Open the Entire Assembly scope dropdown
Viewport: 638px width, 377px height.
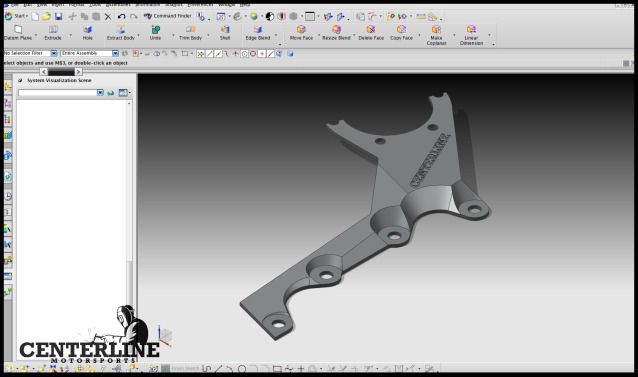pyautogui.click(x=115, y=53)
